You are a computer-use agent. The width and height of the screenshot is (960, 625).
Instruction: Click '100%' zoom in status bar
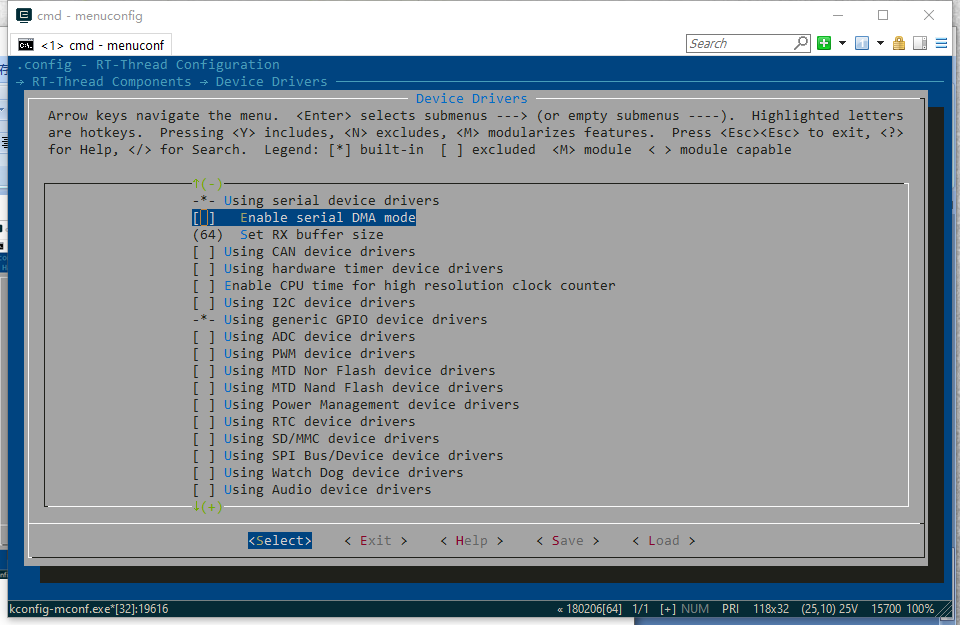click(x=920, y=609)
